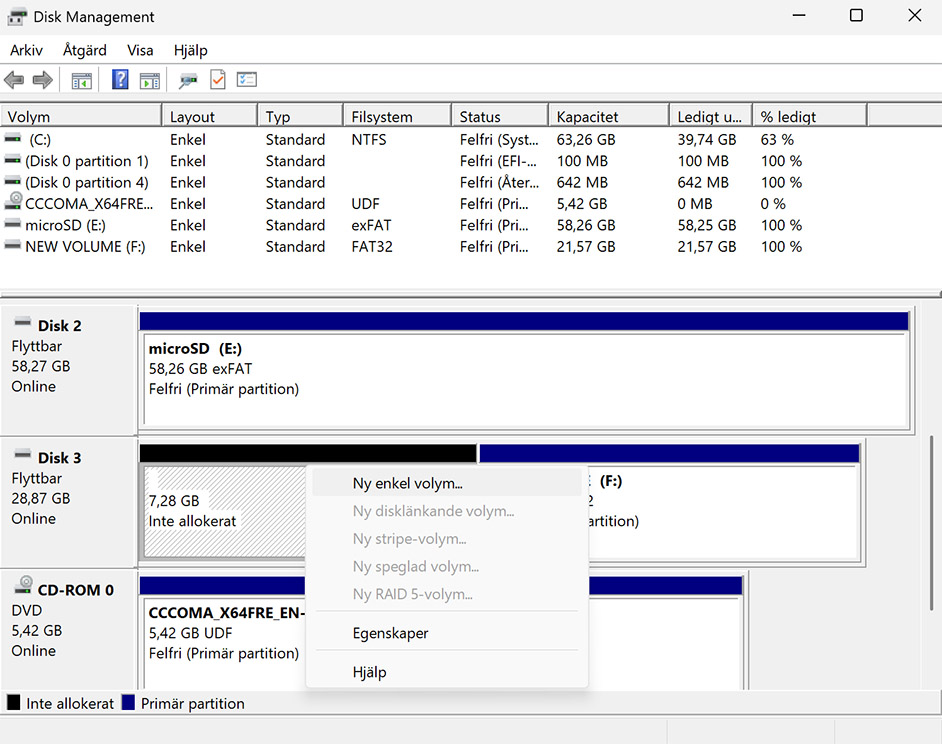Sort by the Kapacitet column header
The height and width of the screenshot is (744, 942).
click(x=609, y=116)
